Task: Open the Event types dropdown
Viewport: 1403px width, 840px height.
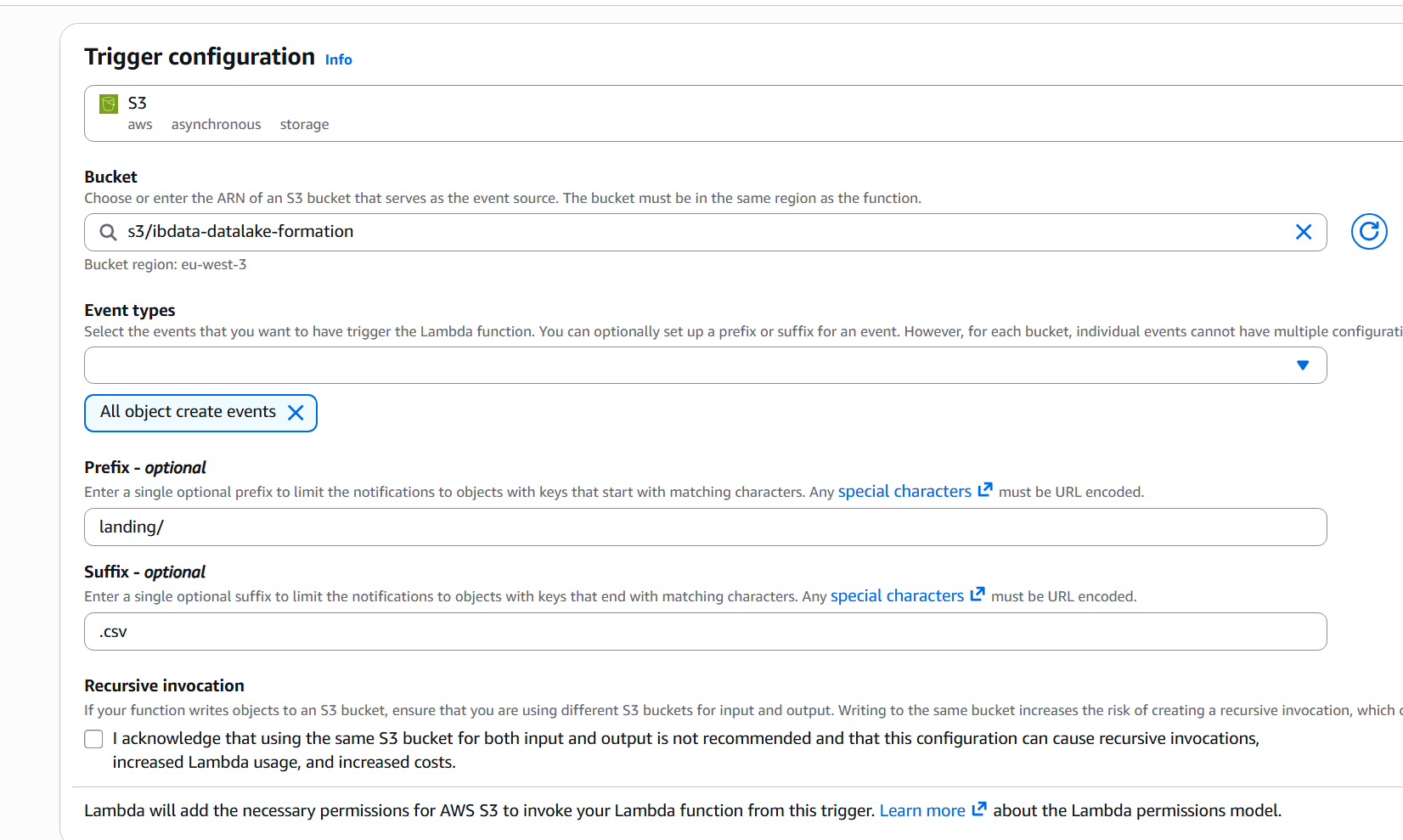Action: [705, 365]
